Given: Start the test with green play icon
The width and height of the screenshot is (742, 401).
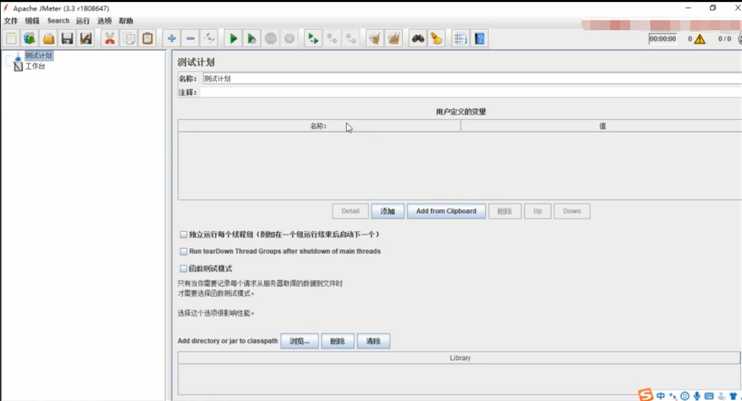Looking at the screenshot, I should click(233, 38).
